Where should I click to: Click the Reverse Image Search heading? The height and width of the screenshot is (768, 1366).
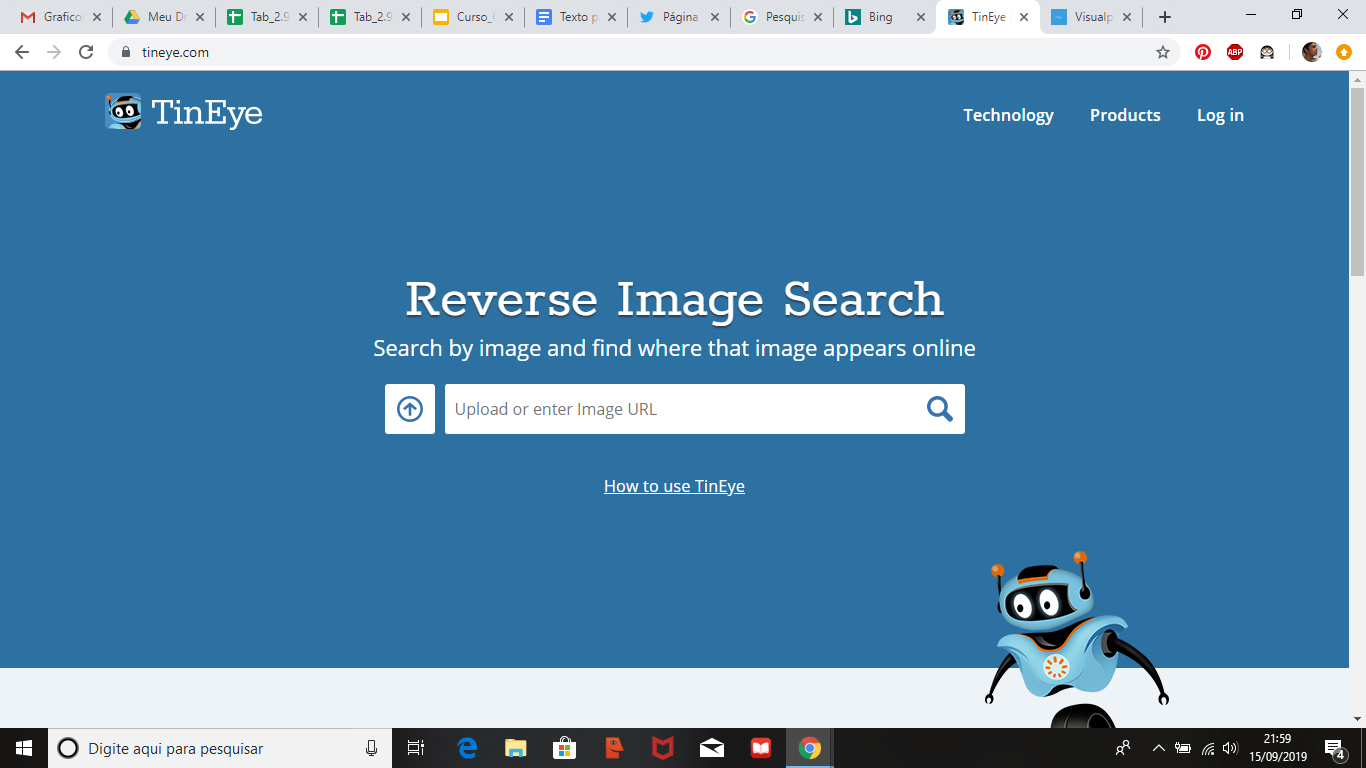(x=674, y=299)
